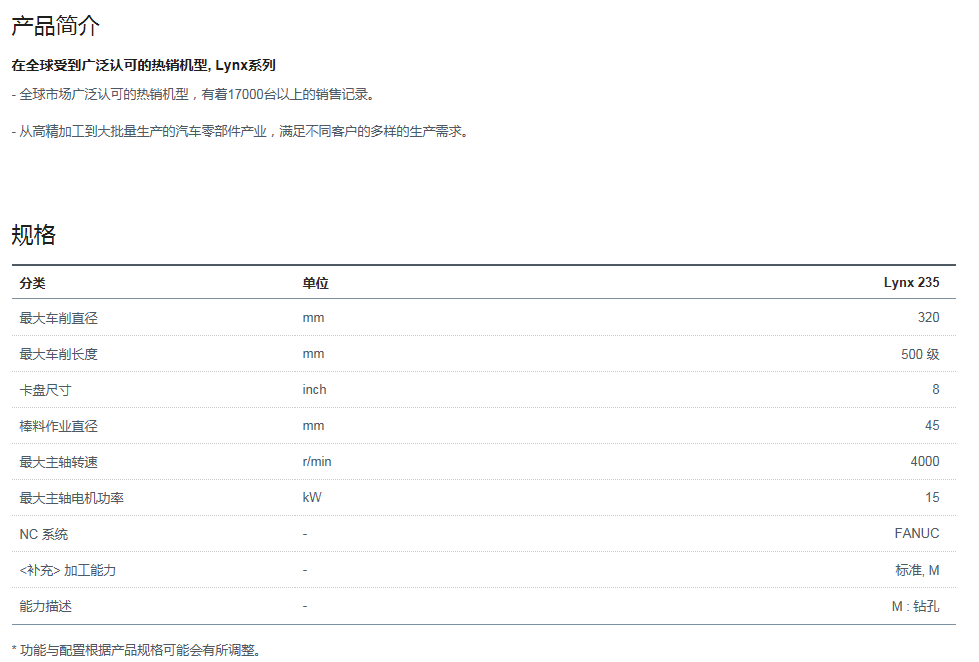Screen dimensions: 979x662
Task: Click the line mentioning 17000台 sales record
Action: point(193,94)
